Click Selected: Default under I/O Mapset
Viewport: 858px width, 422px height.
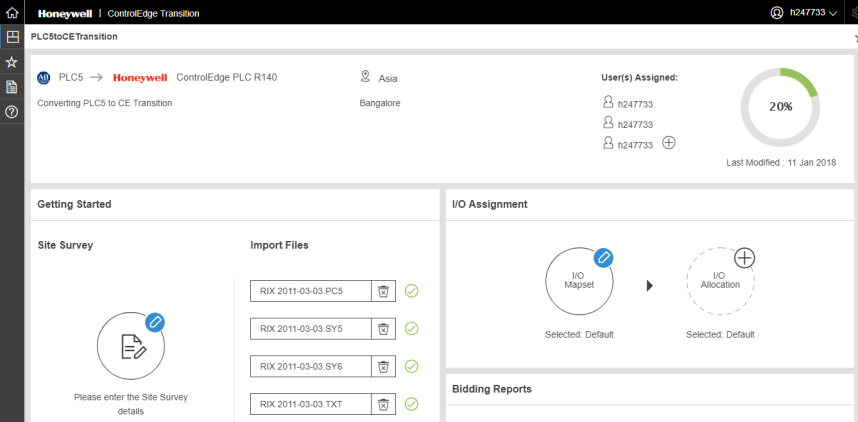pos(579,334)
